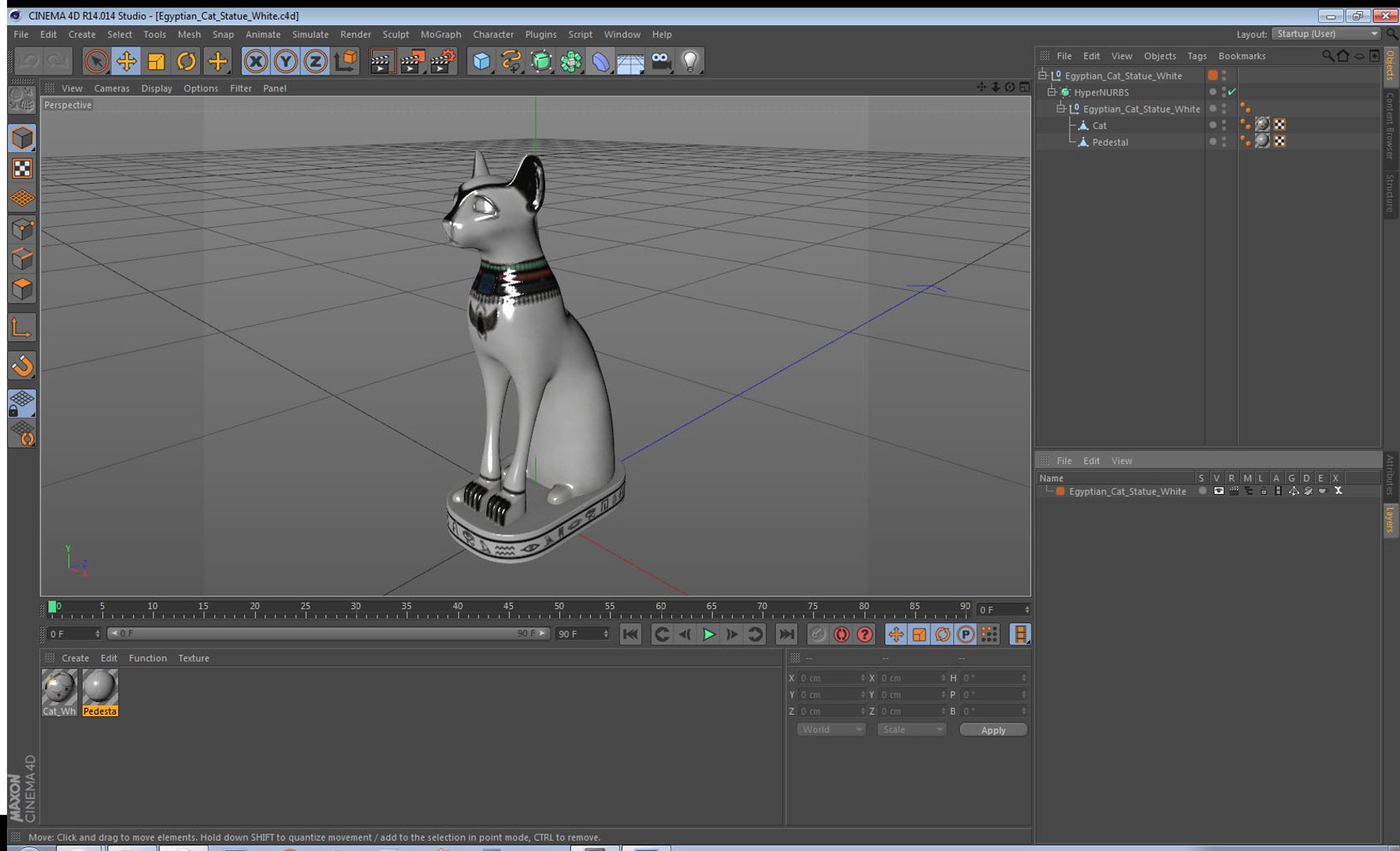This screenshot has width=1400, height=851.
Task: Open the World coordinate dropdown
Action: 831,730
